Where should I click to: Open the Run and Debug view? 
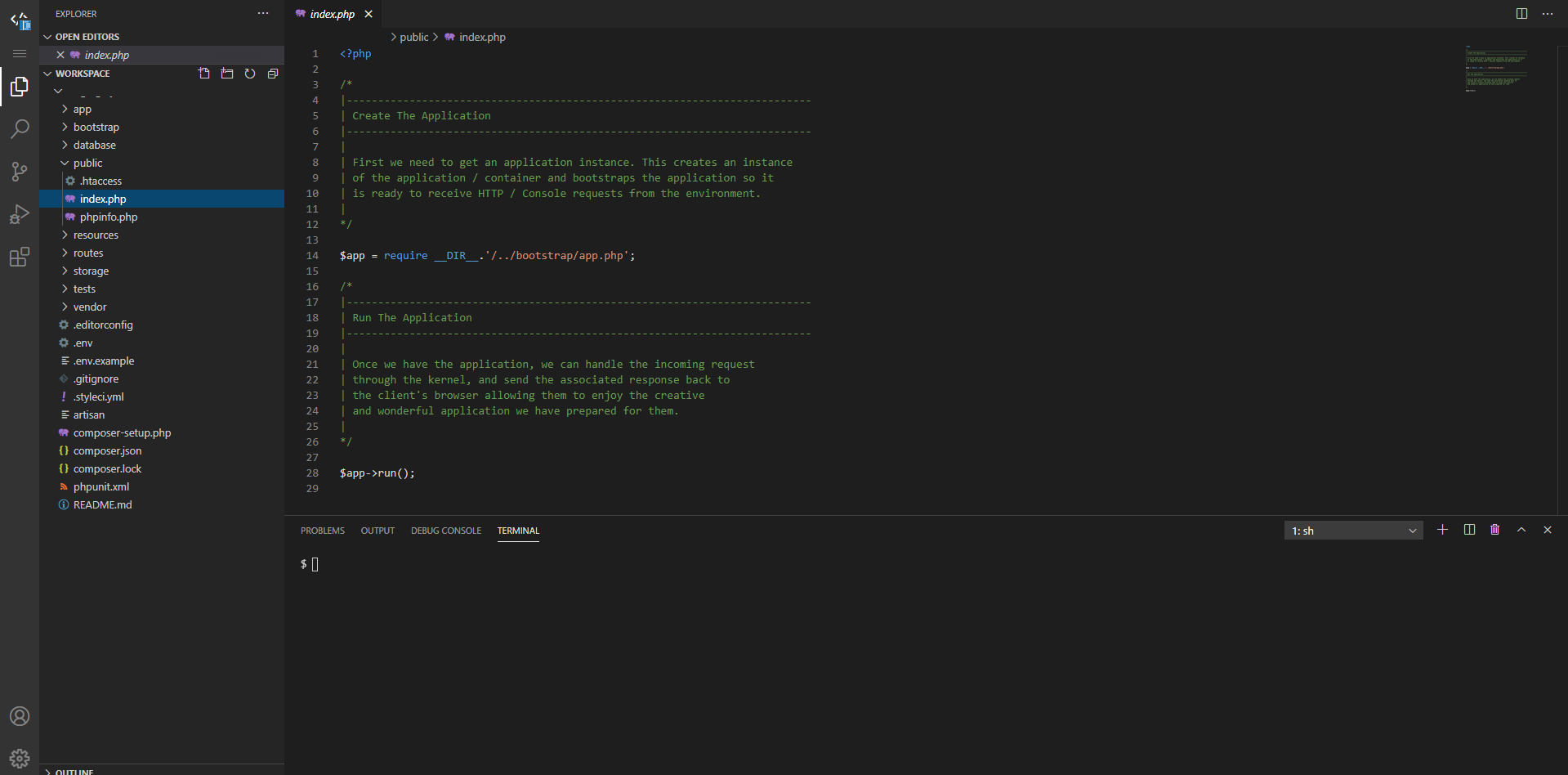tap(20, 214)
